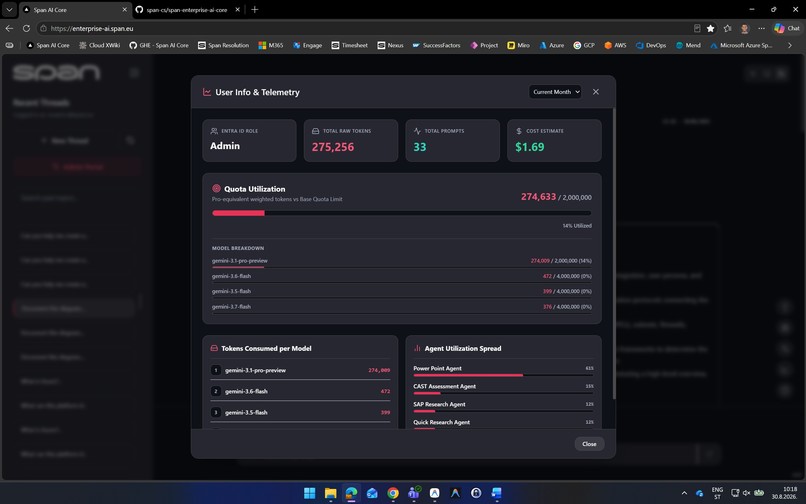Open the browser favorites list icon
This screenshot has height=504, width=806.
(x=727, y=28)
